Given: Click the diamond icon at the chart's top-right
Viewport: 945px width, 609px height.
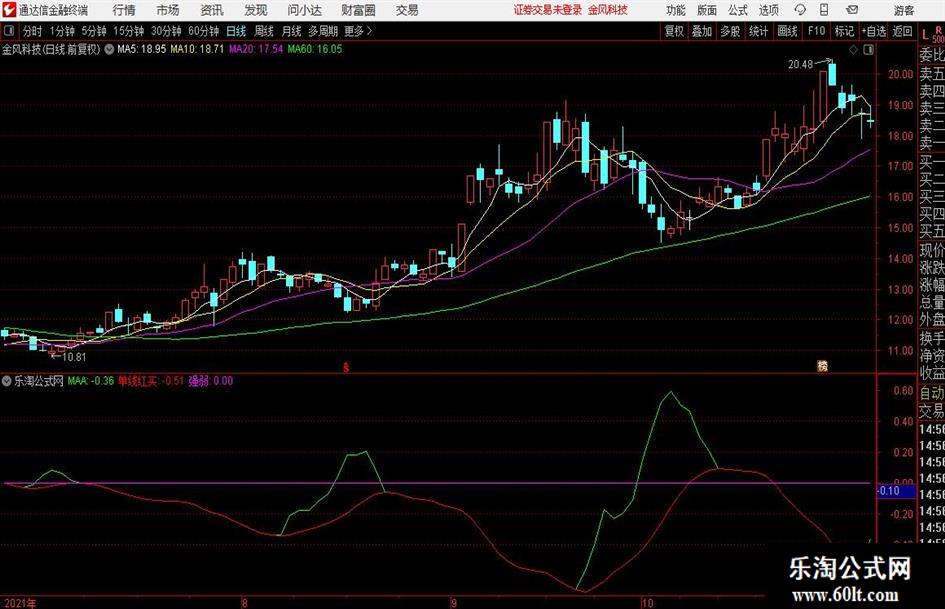Looking at the screenshot, I should pyautogui.click(x=853, y=50).
